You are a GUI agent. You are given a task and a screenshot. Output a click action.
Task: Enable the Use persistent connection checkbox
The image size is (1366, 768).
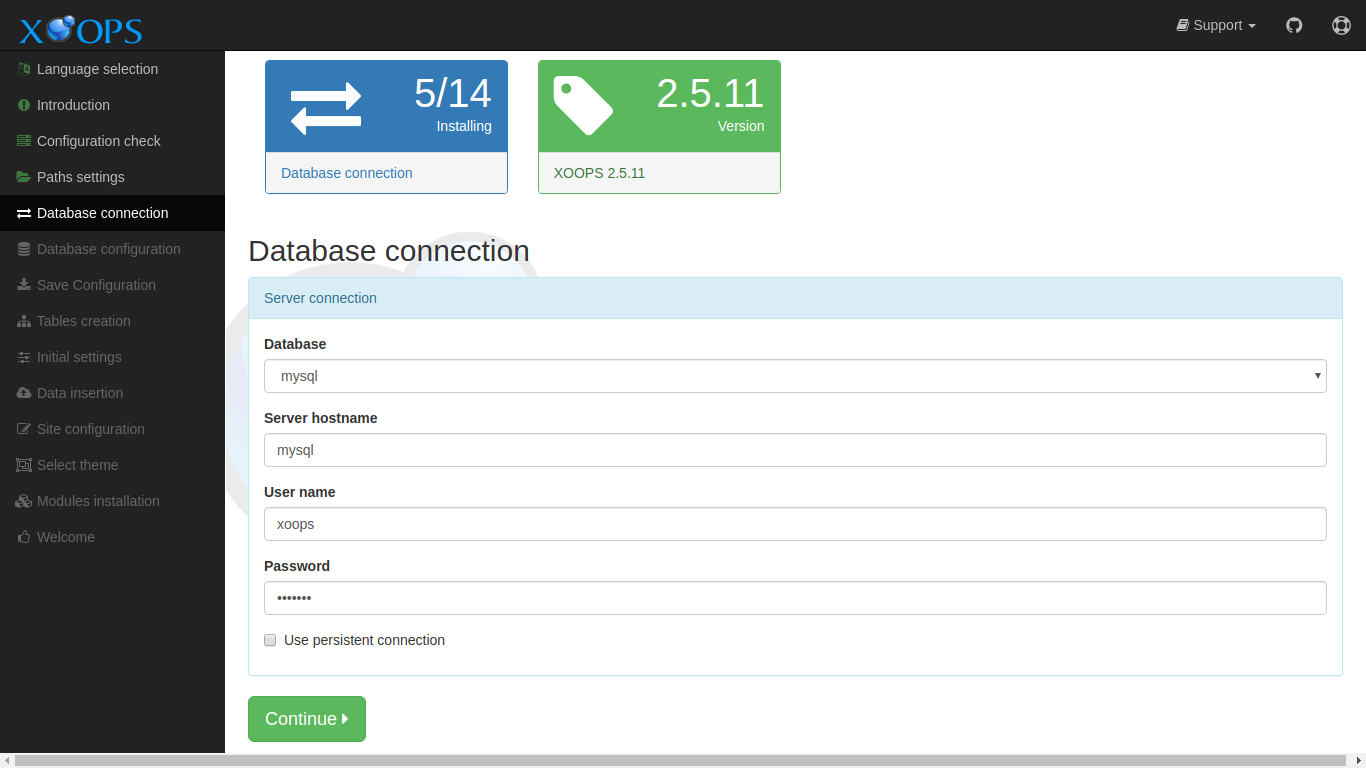tap(270, 639)
